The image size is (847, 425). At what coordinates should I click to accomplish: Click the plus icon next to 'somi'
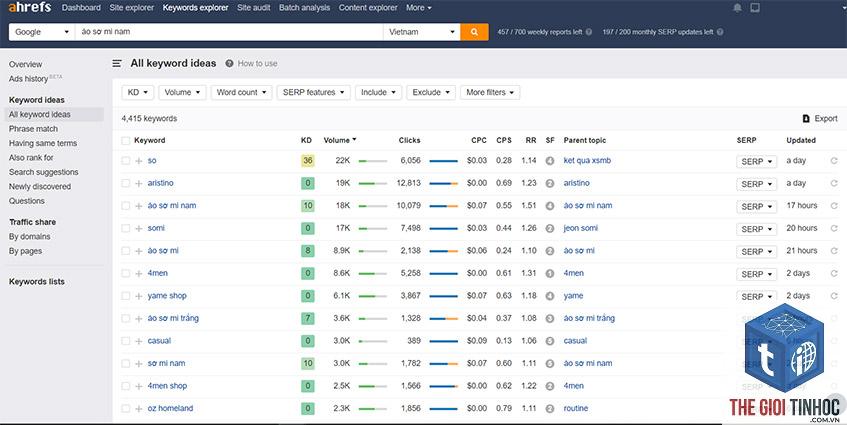coord(139,228)
